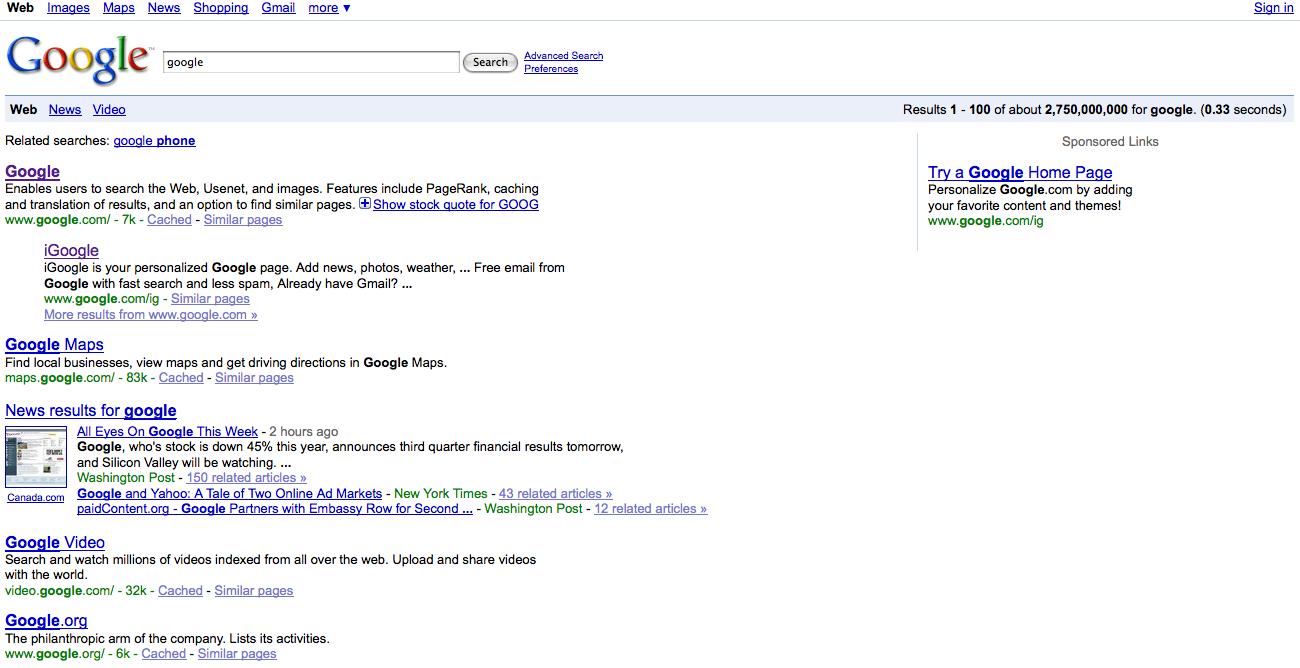Expand the stock quote plus icon
The height and width of the screenshot is (668, 1300).
tap(365, 204)
